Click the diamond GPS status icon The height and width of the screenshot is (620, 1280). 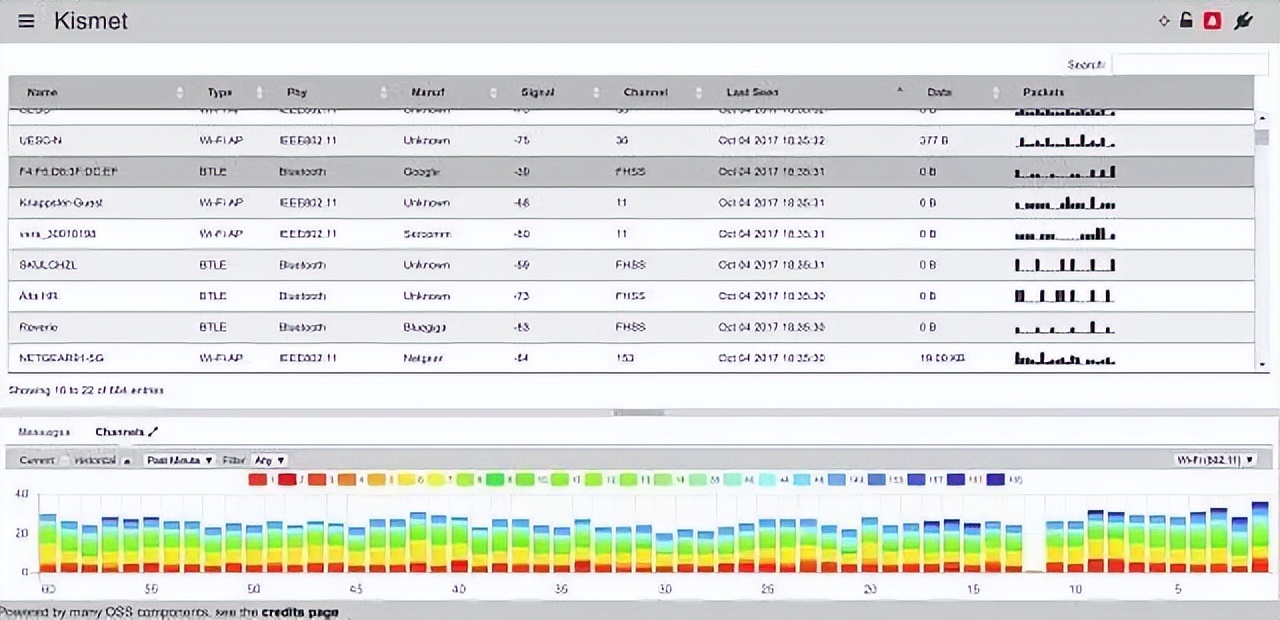(1164, 21)
